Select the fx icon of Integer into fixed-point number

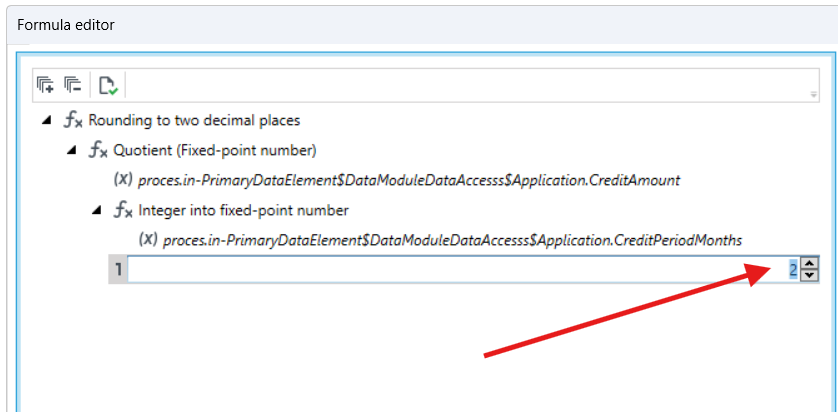(123, 211)
